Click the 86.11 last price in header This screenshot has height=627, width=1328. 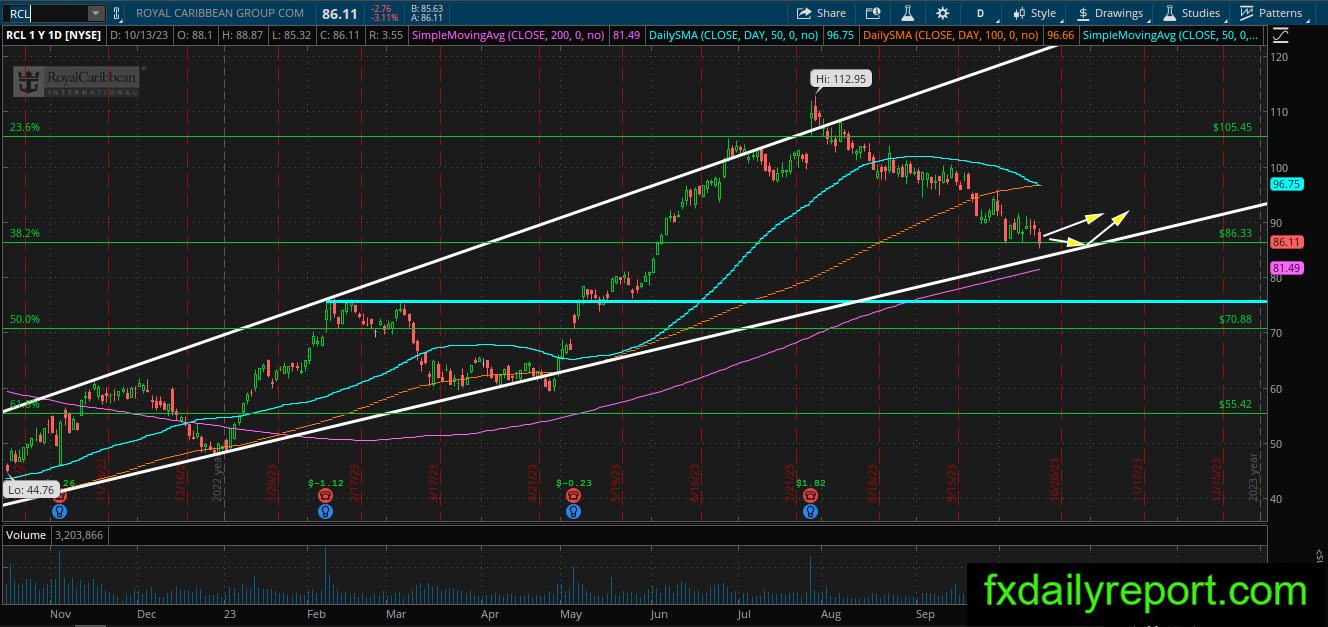pos(341,13)
